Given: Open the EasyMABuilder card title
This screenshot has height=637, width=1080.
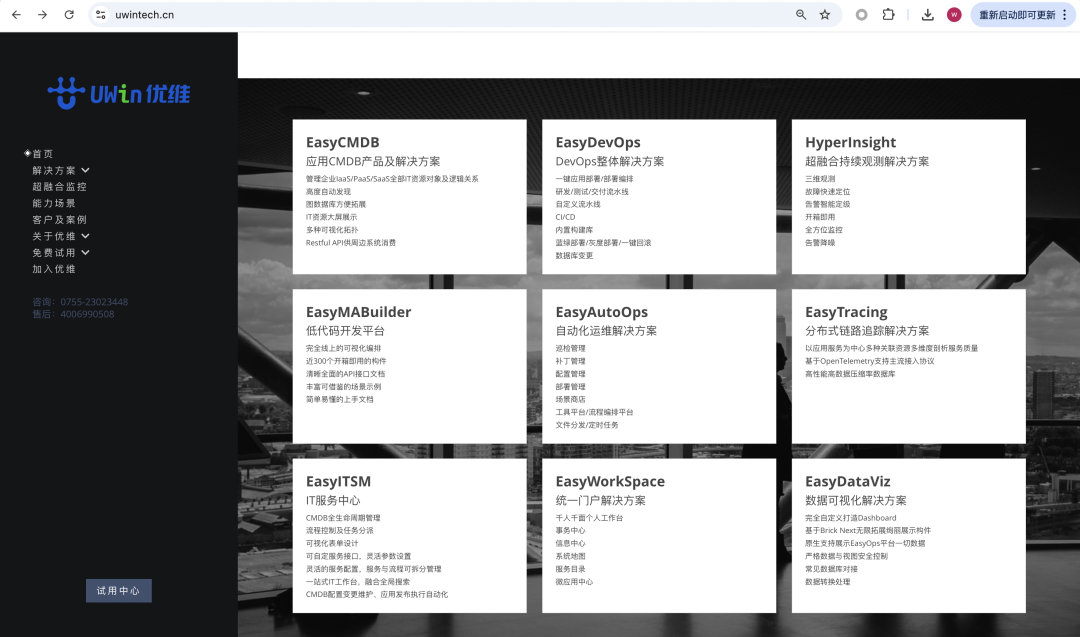Looking at the screenshot, I should 358,312.
